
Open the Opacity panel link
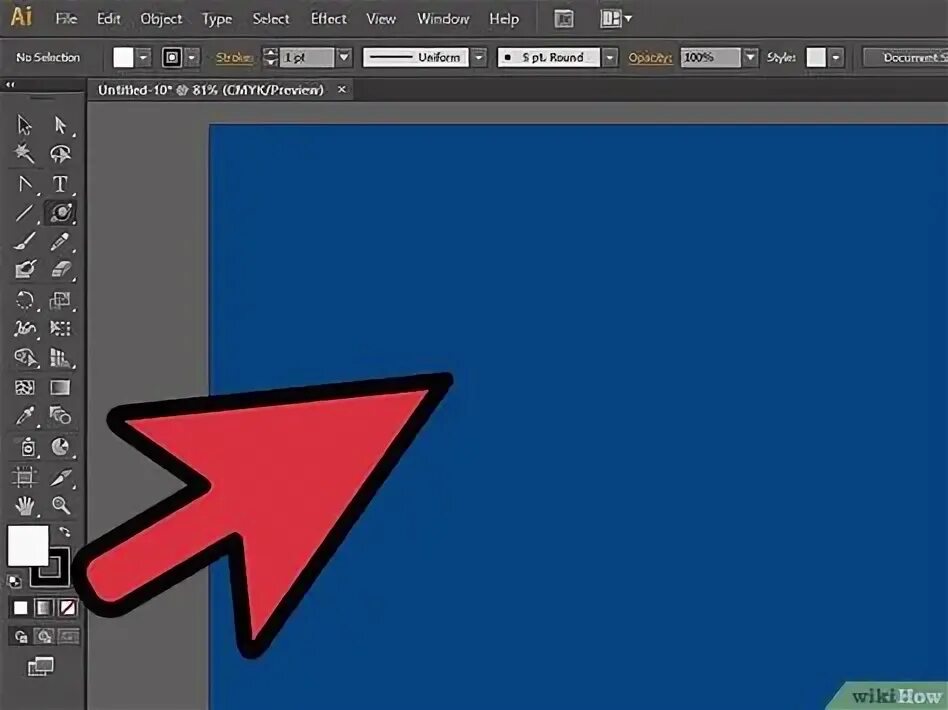pyautogui.click(x=650, y=57)
